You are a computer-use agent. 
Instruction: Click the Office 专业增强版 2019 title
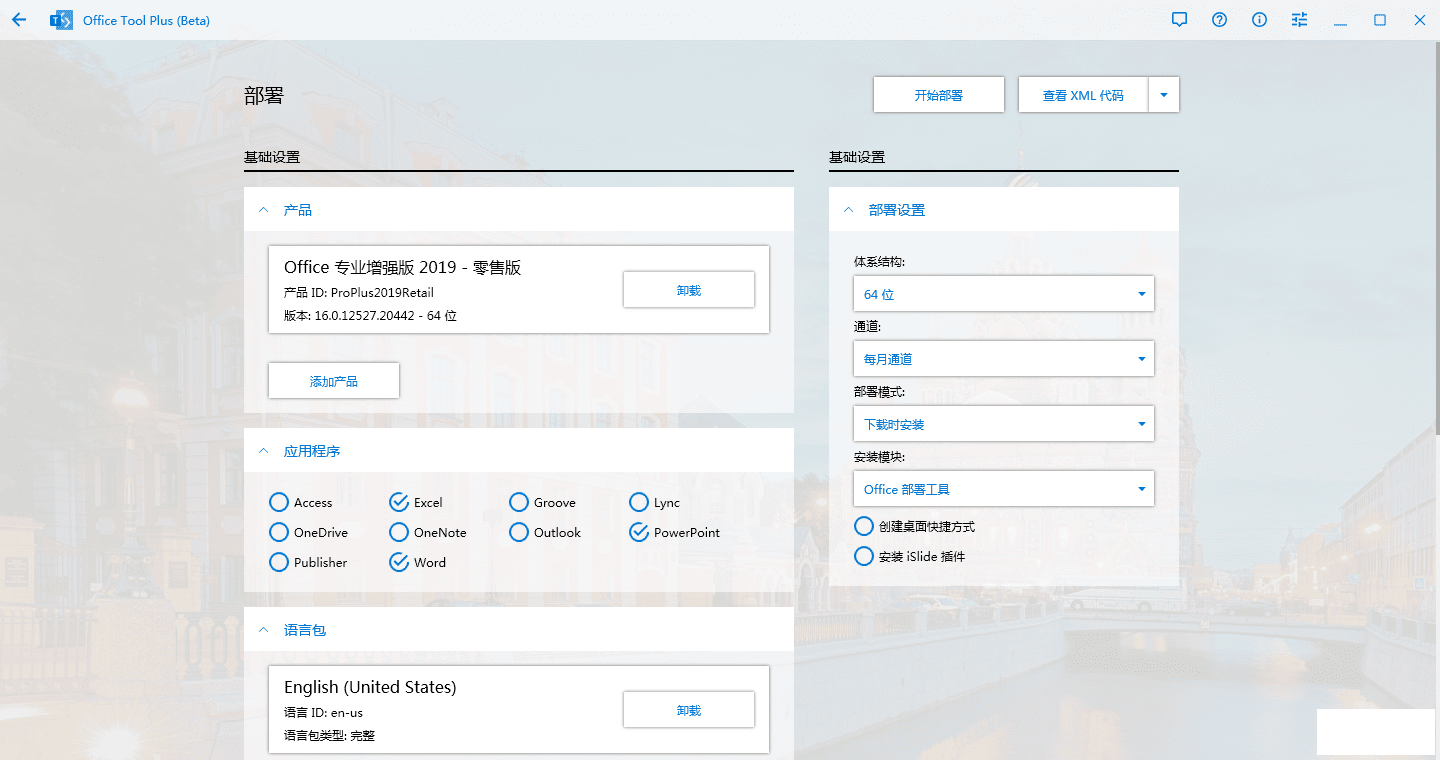(x=402, y=267)
